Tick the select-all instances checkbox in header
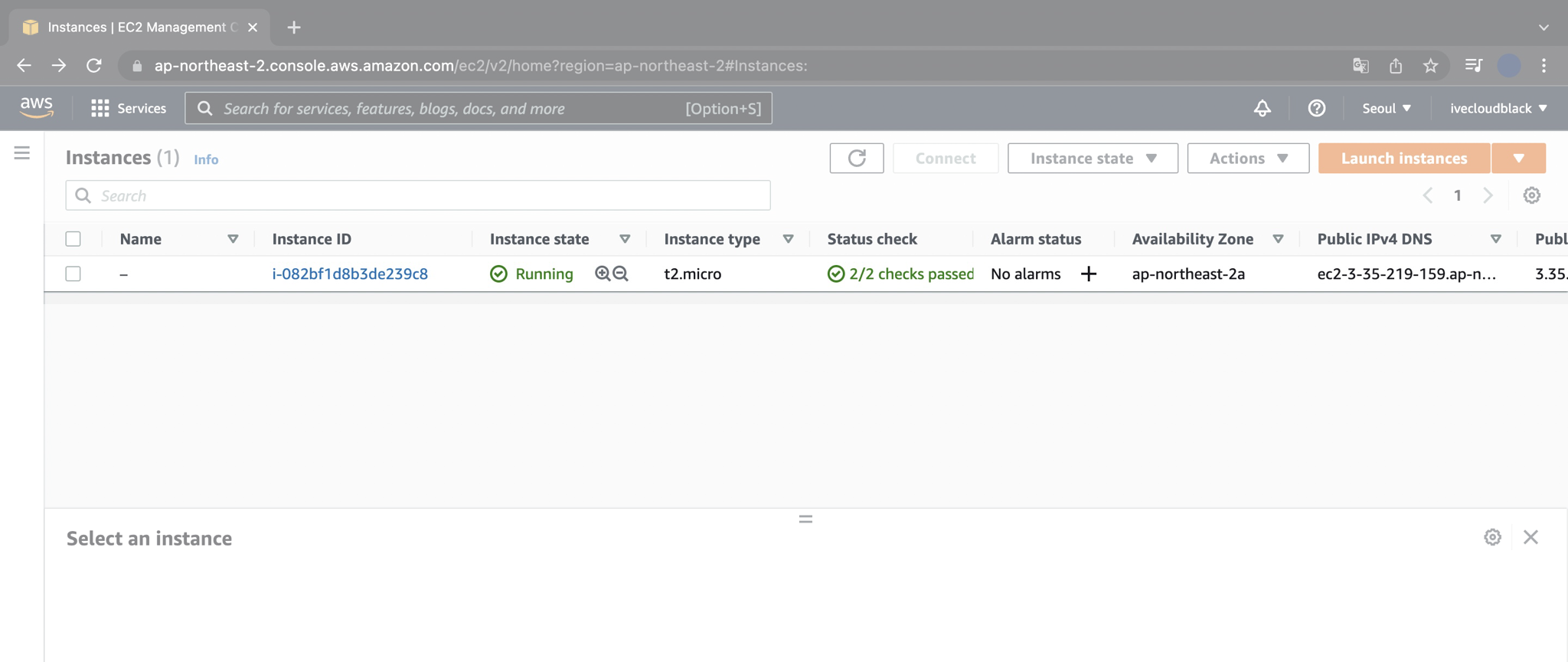This screenshot has height=662, width=1568. pyautogui.click(x=73, y=239)
